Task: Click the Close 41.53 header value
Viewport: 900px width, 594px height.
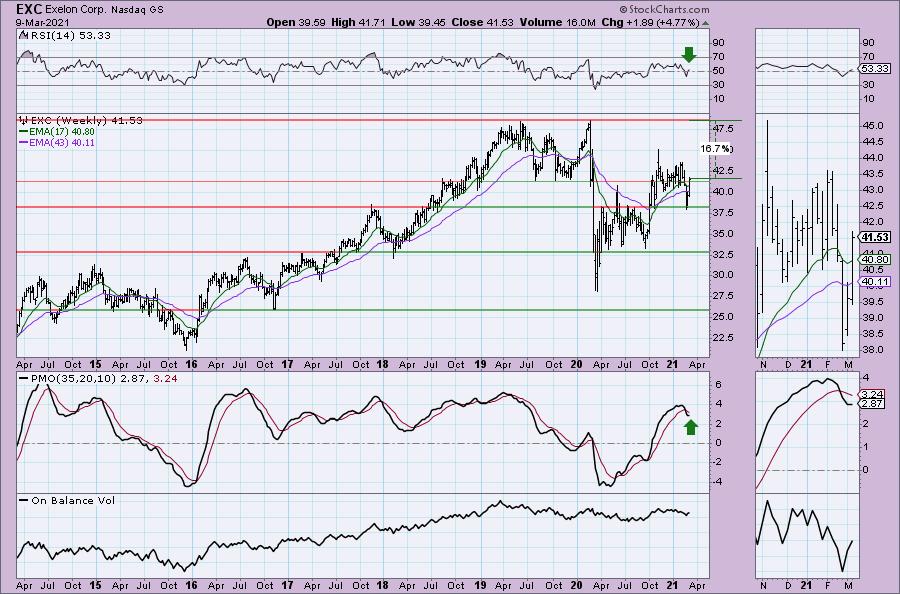Action: (x=483, y=22)
